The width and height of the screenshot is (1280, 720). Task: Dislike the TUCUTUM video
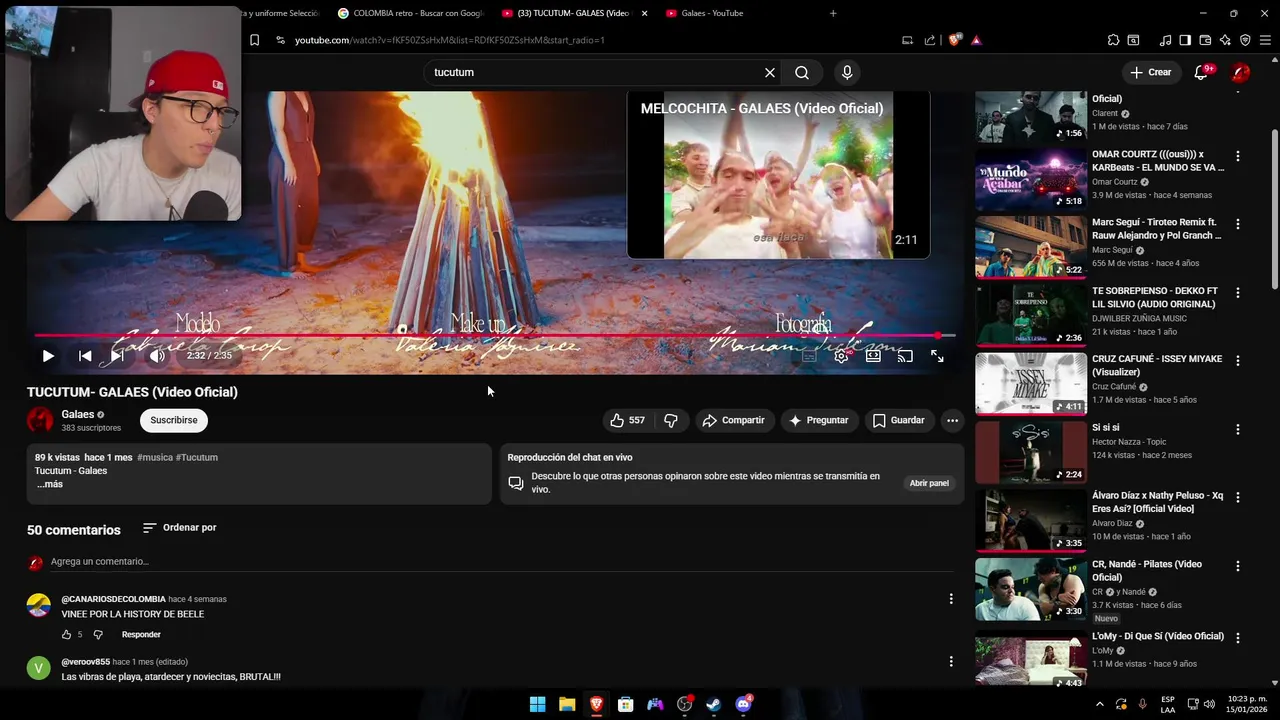(671, 421)
